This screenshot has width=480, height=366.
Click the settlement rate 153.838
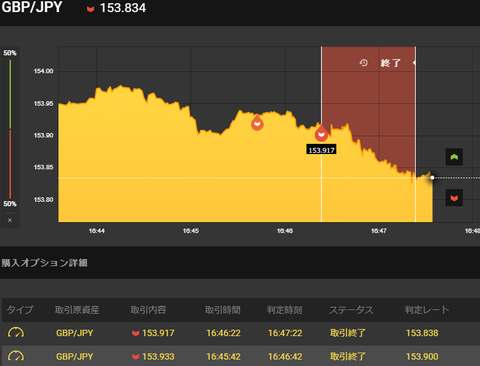click(422, 333)
